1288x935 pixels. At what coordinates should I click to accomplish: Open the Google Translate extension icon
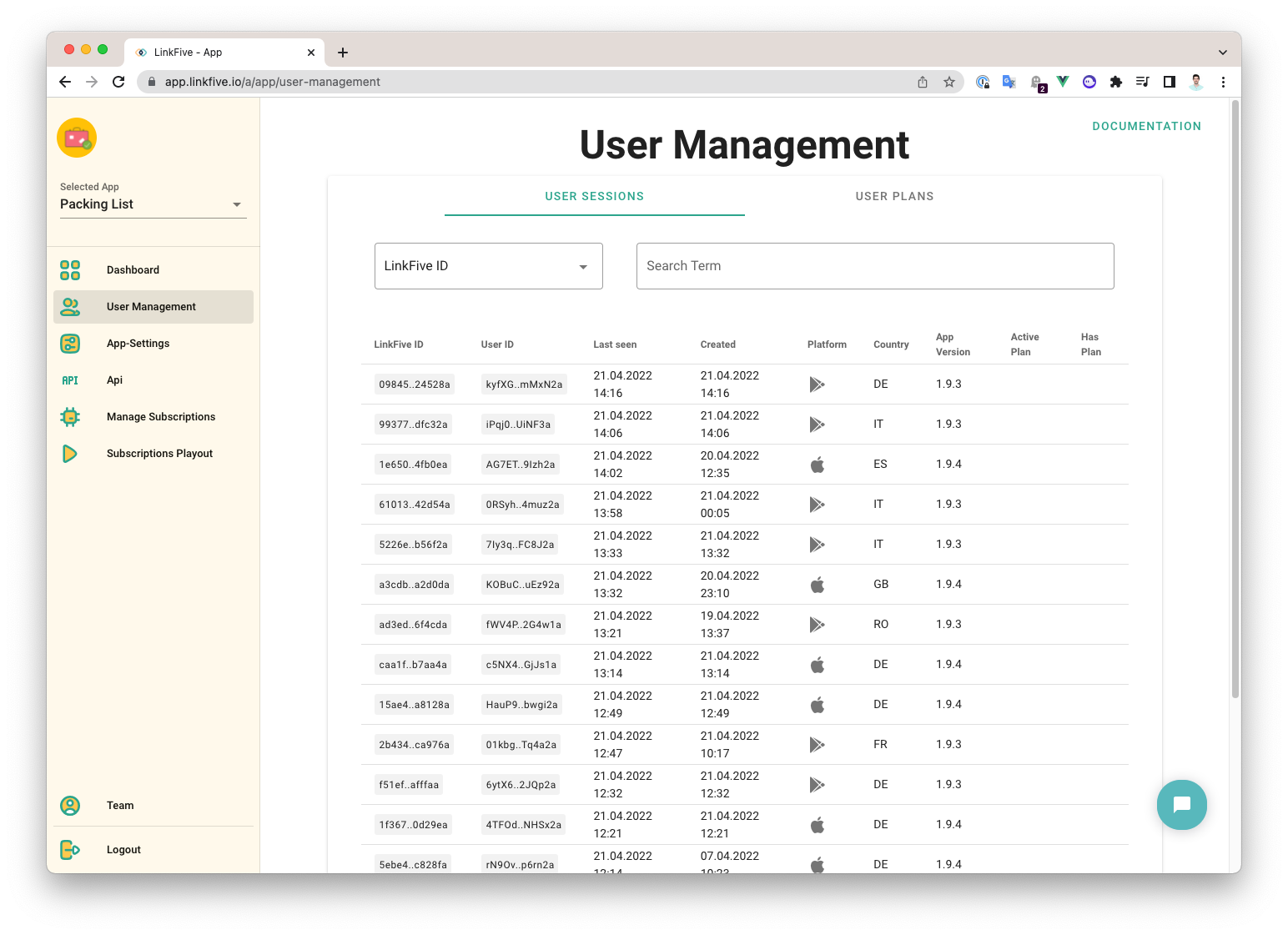[1009, 82]
